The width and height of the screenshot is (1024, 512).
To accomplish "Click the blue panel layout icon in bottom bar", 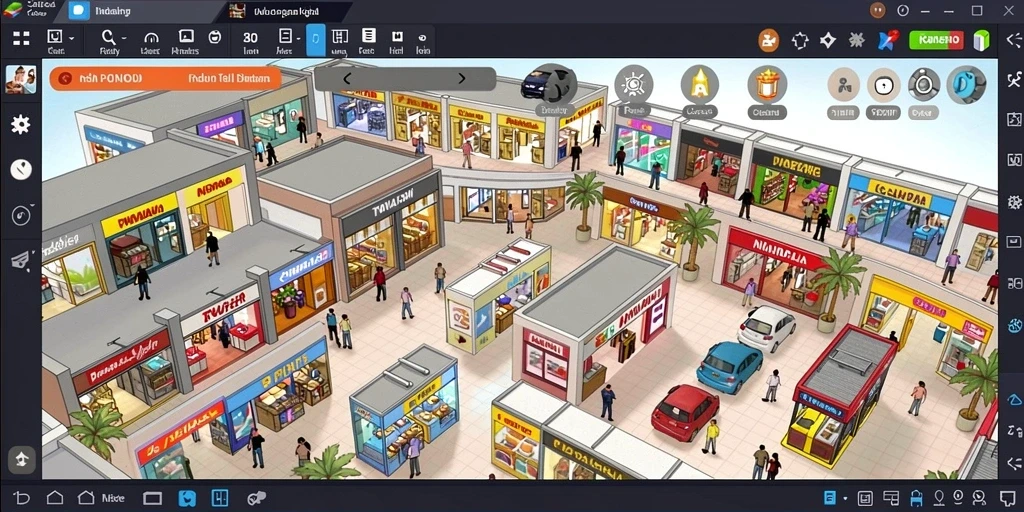I will tap(220, 498).
